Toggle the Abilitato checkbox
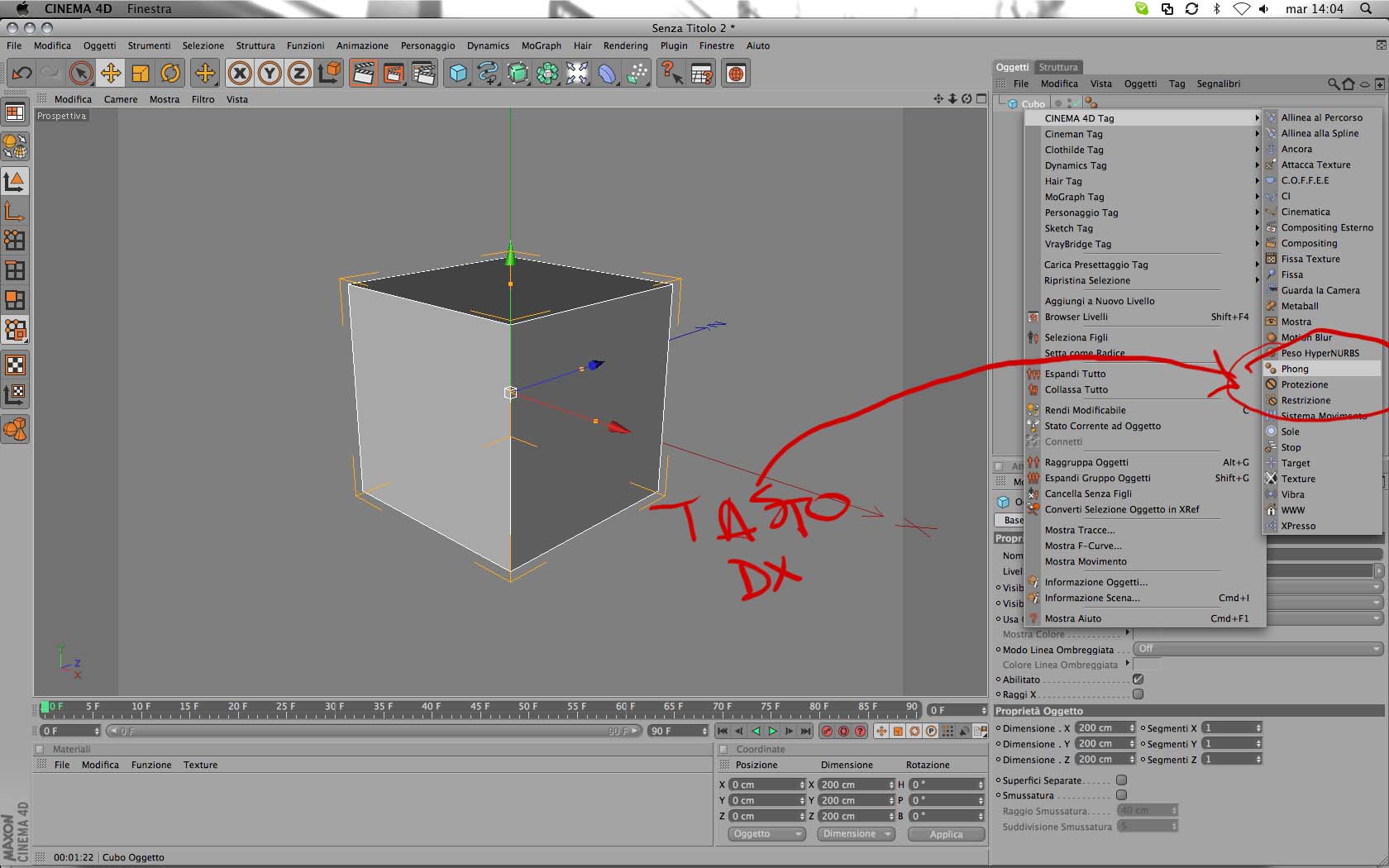 pos(1138,680)
